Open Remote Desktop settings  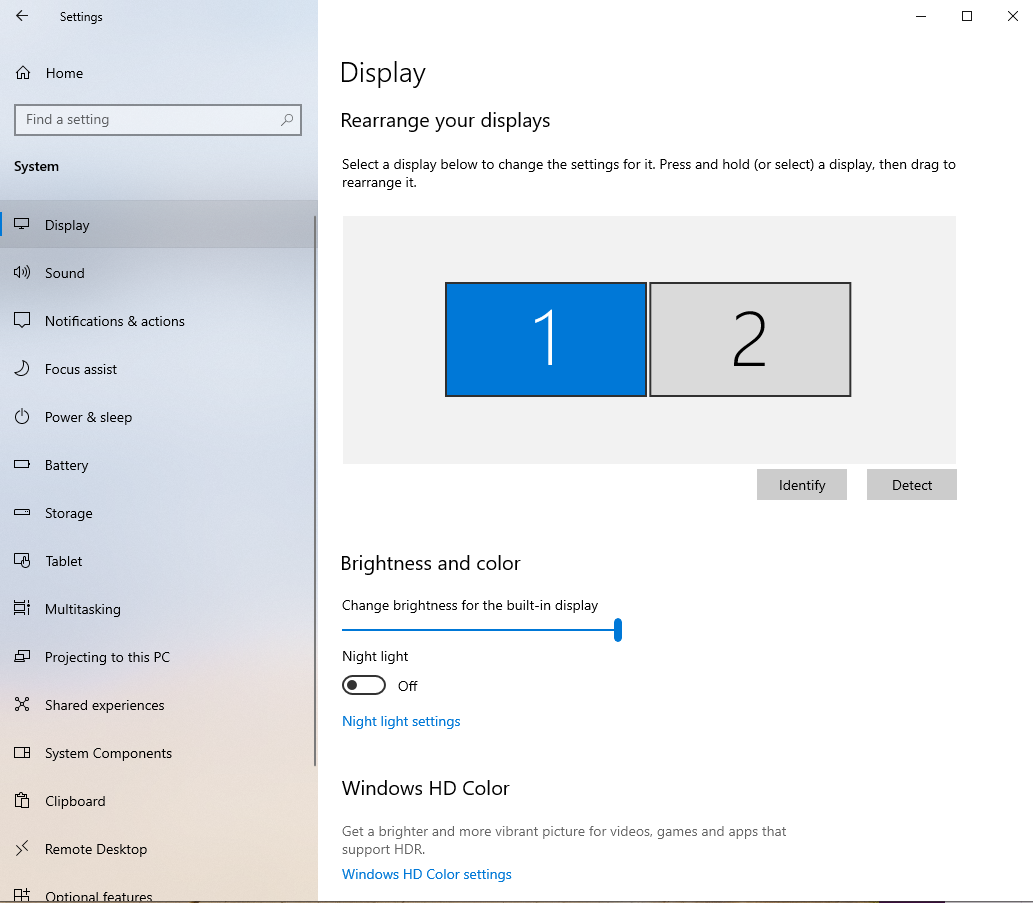(22, 848)
